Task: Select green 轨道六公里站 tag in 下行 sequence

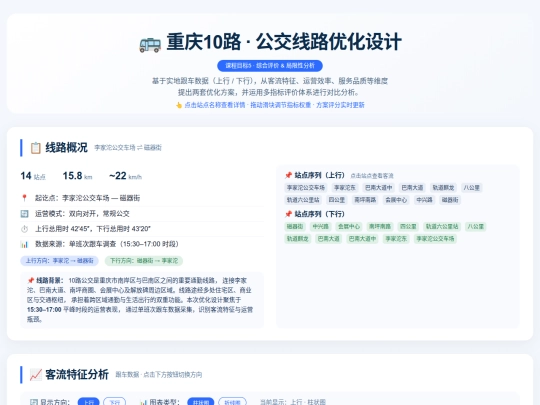Action: pyautogui.click(x=442, y=226)
